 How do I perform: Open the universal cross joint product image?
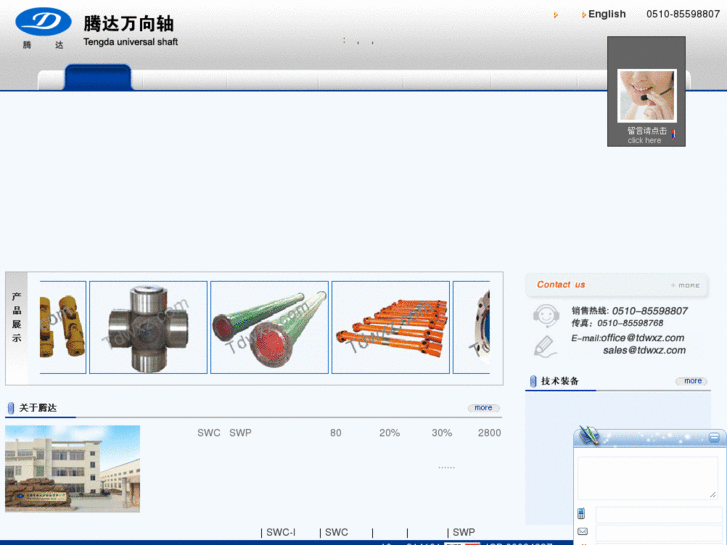click(x=148, y=327)
